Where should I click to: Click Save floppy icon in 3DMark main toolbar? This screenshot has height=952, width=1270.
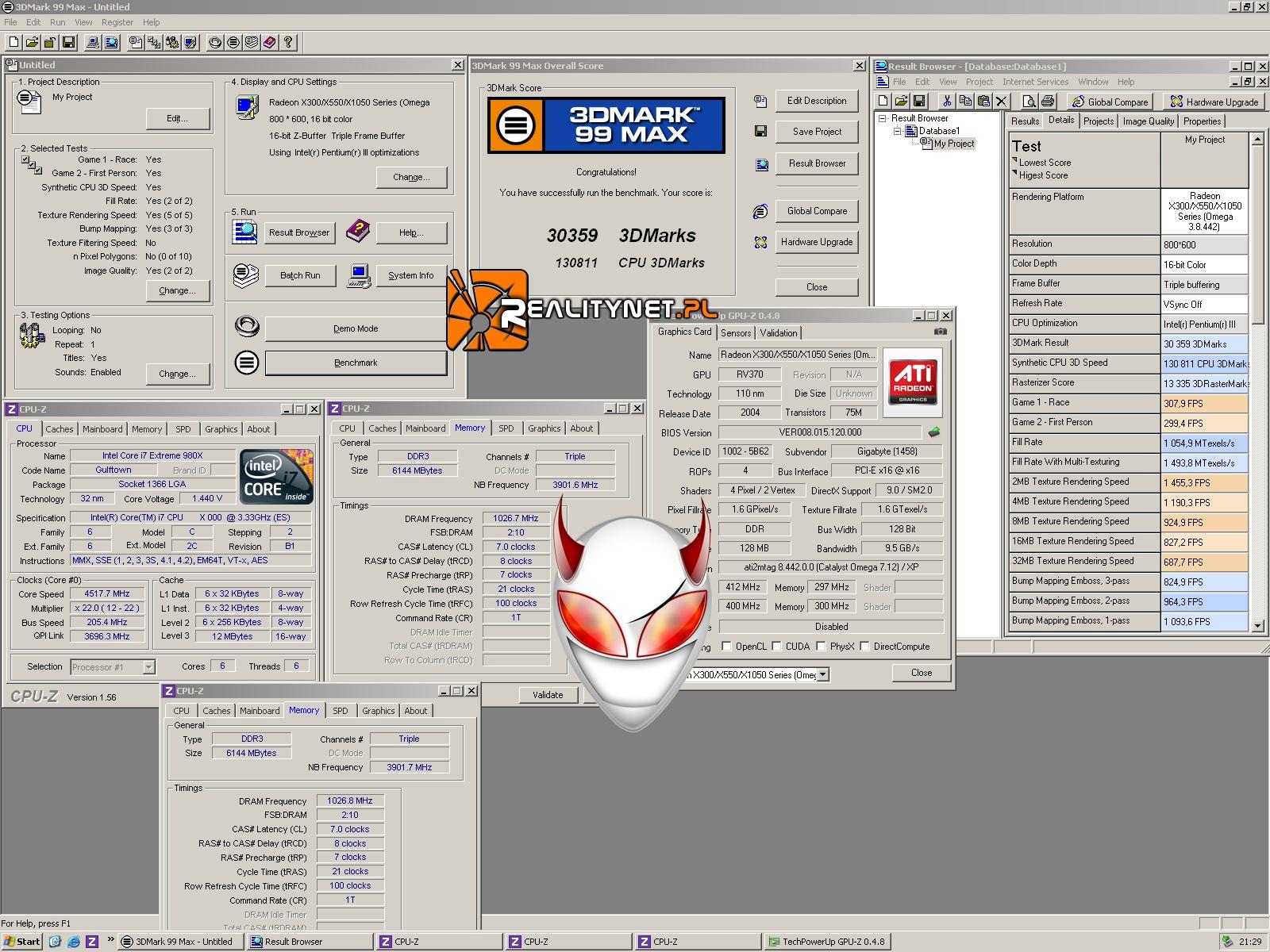[x=69, y=42]
